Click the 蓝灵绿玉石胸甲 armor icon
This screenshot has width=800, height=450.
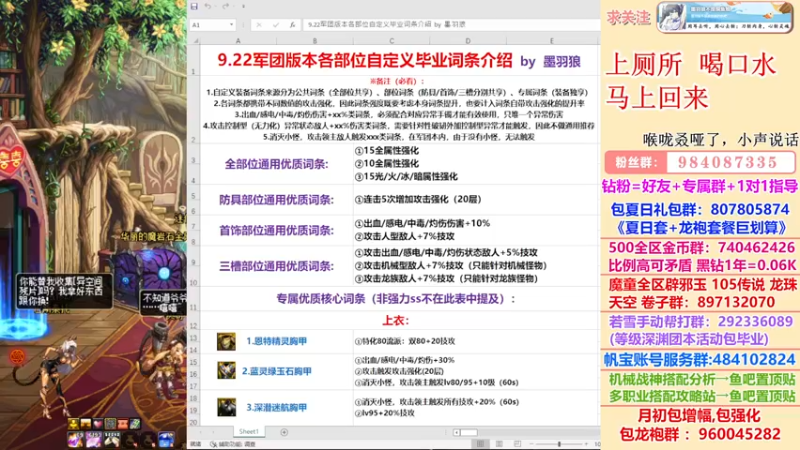[x=226, y=371]
